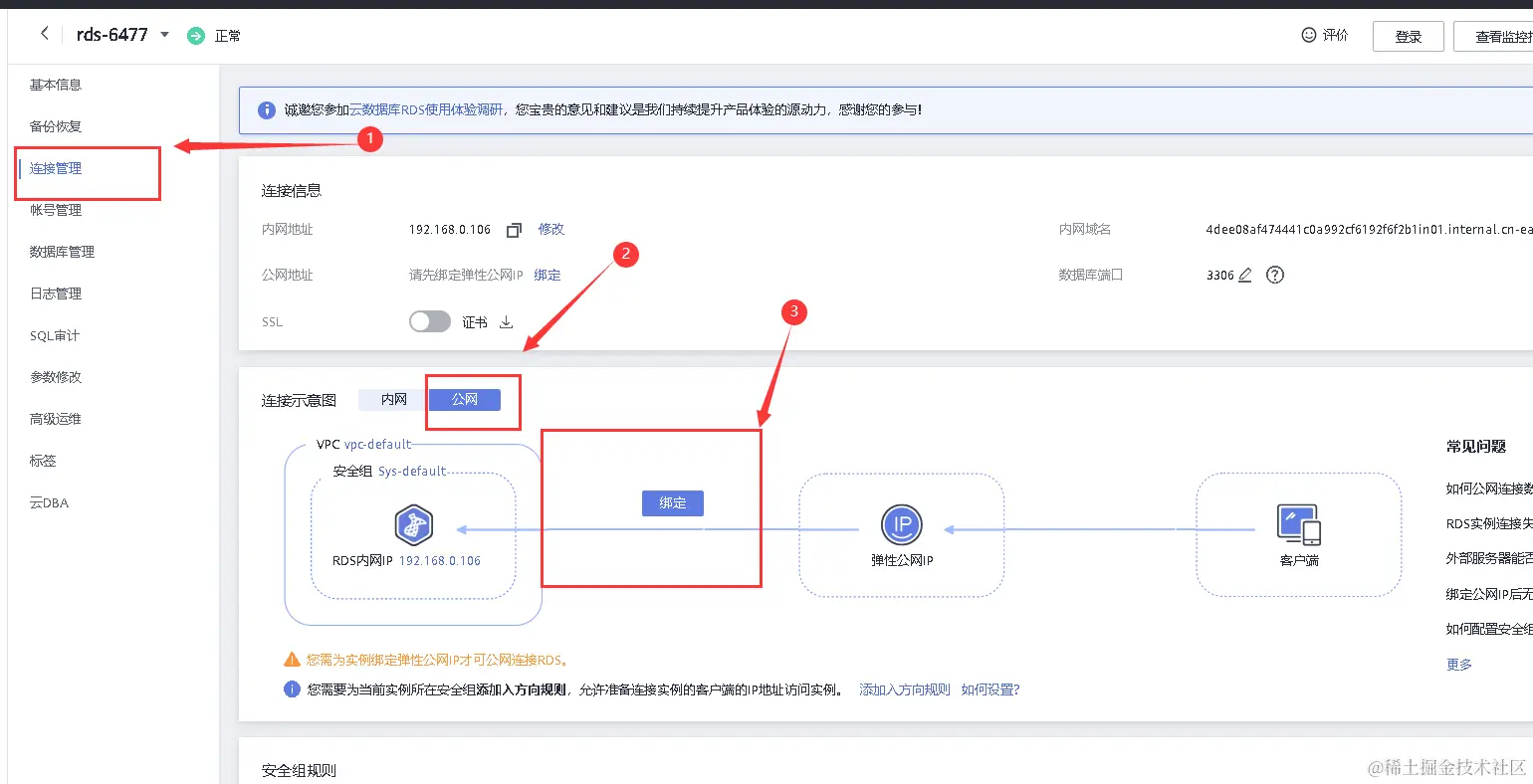Open the rds-6477 instance dropdown arrow

tap(165, 35)
